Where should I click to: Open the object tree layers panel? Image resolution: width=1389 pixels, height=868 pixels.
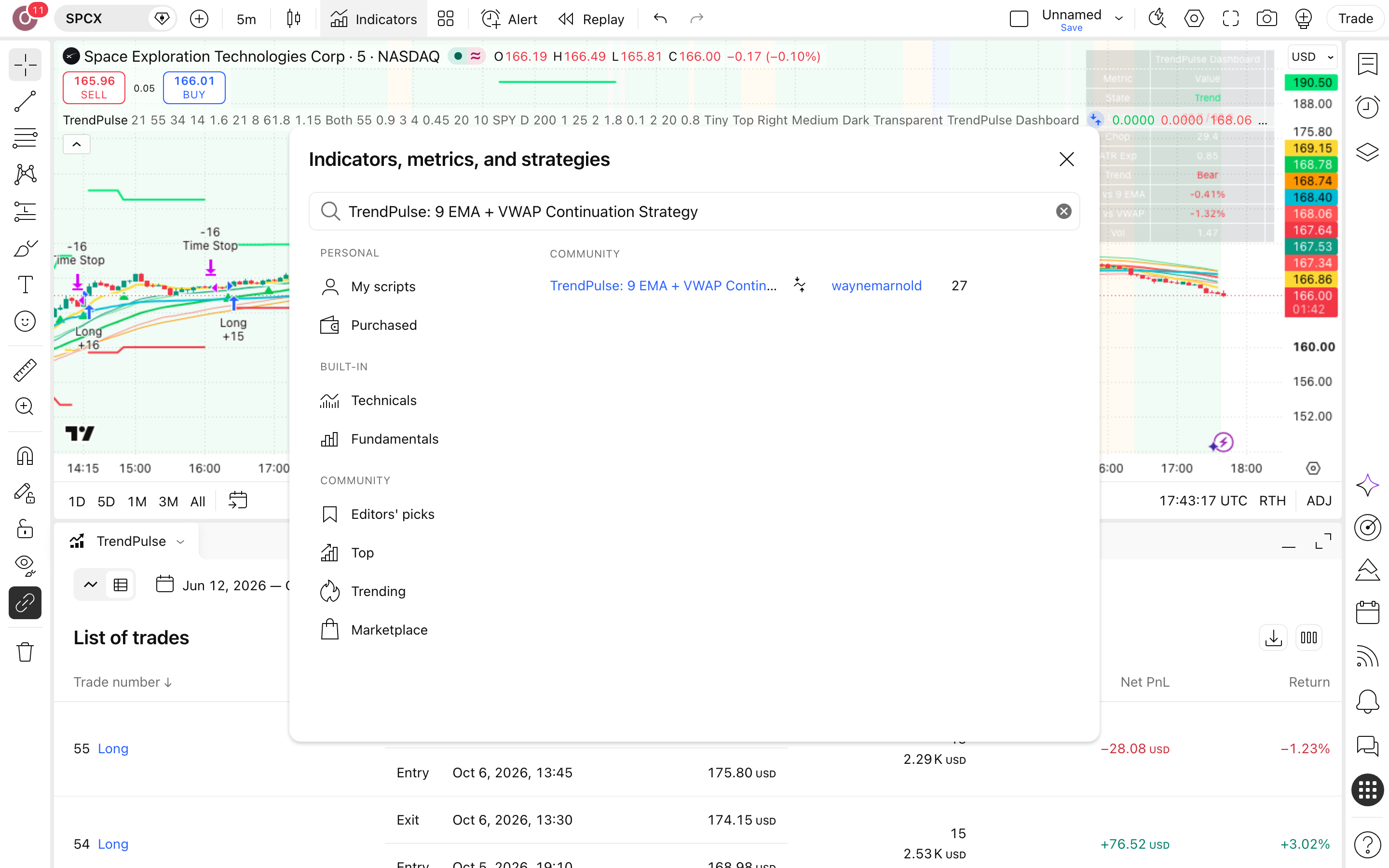1368,151
